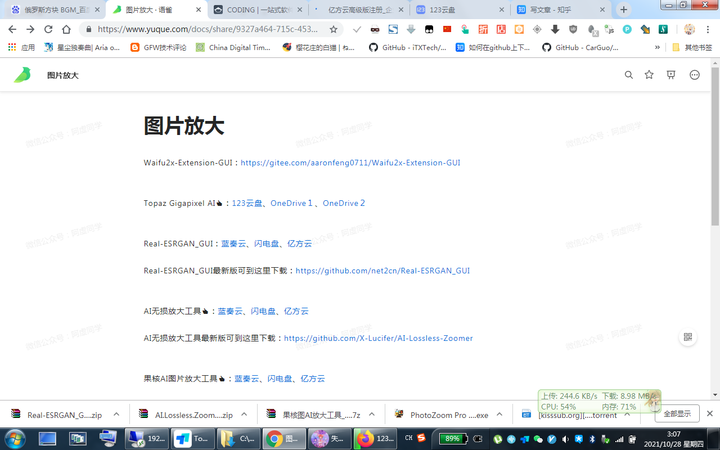This screenshot has width=720, height=450.
Task: Open the C:\ folder taskbar window
Action: click(x=238, y=439)
